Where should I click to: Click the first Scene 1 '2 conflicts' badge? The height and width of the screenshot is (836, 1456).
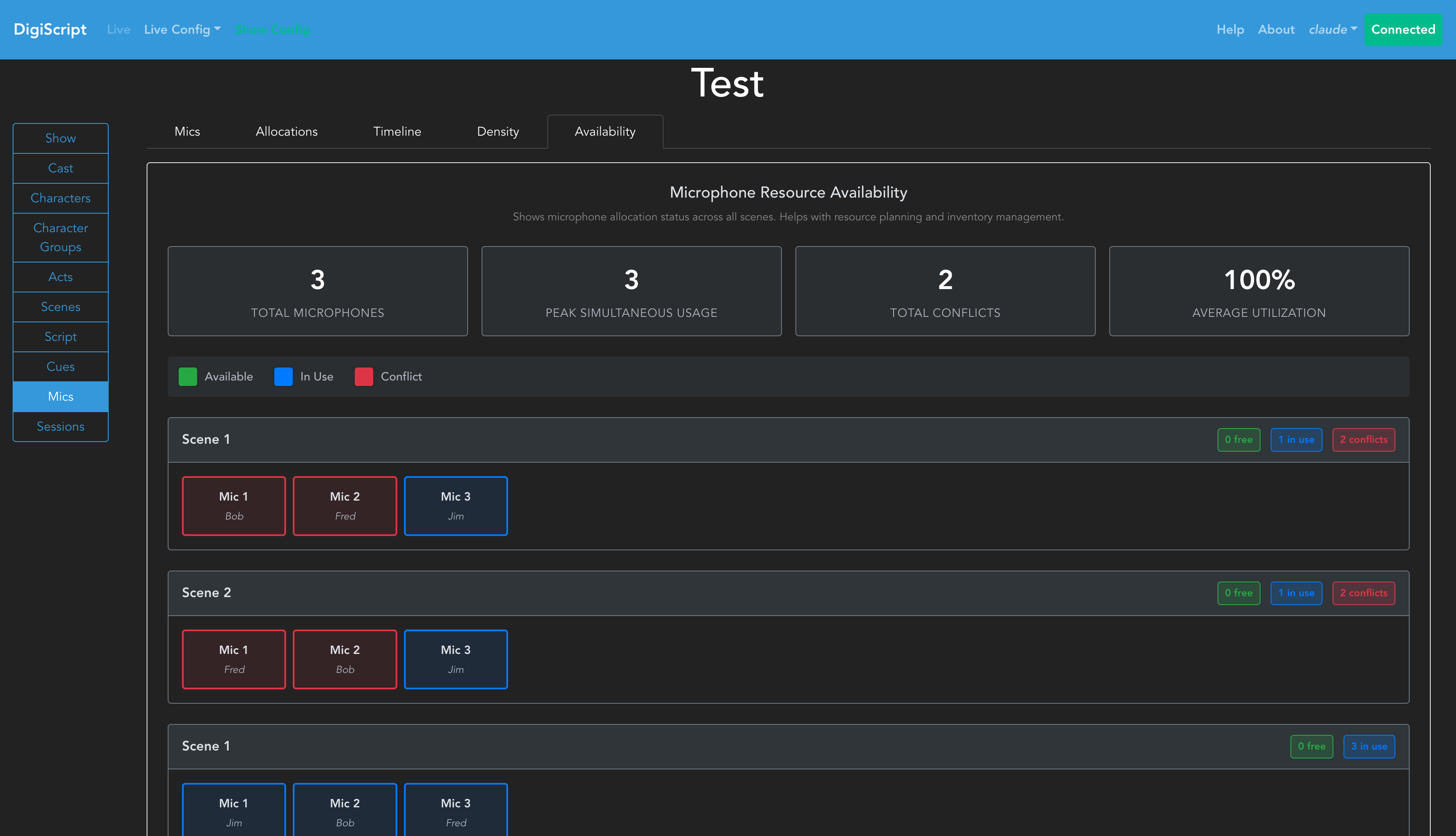point(1363,440)
